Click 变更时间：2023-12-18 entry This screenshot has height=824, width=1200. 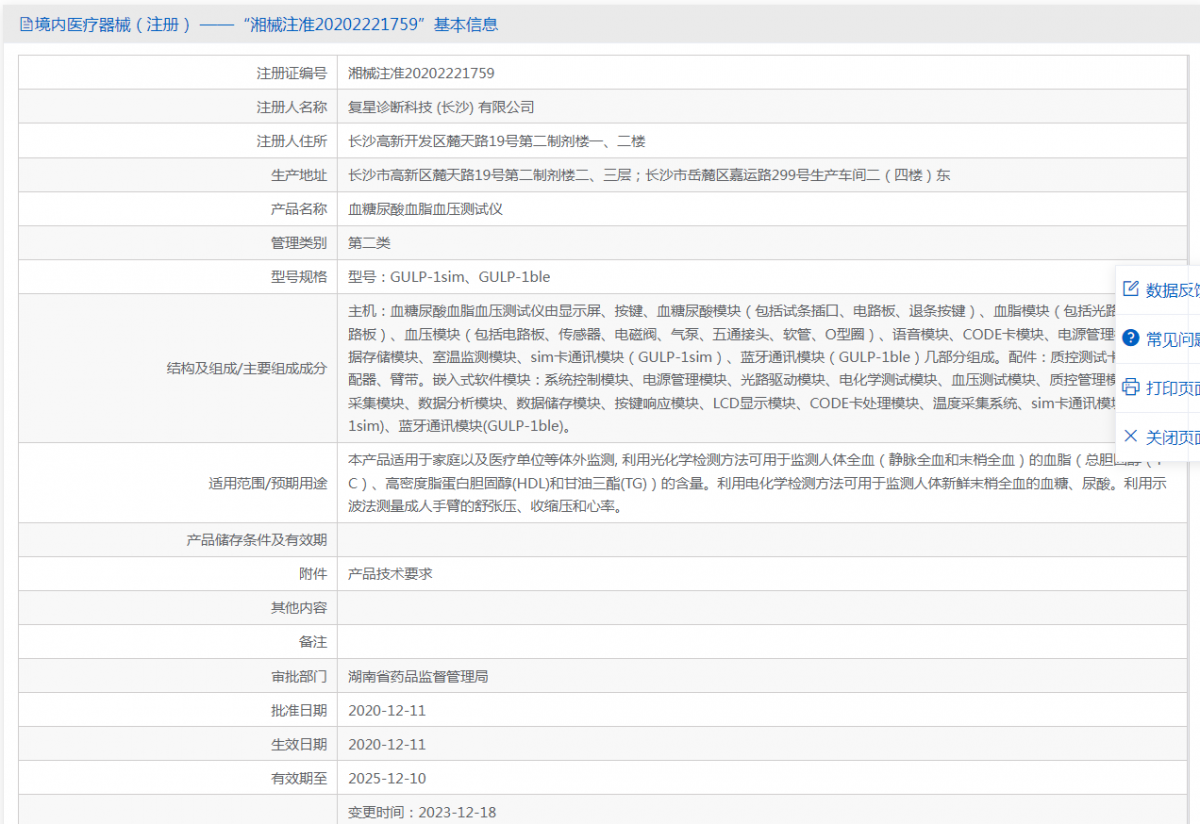click(x=422, y=813)
